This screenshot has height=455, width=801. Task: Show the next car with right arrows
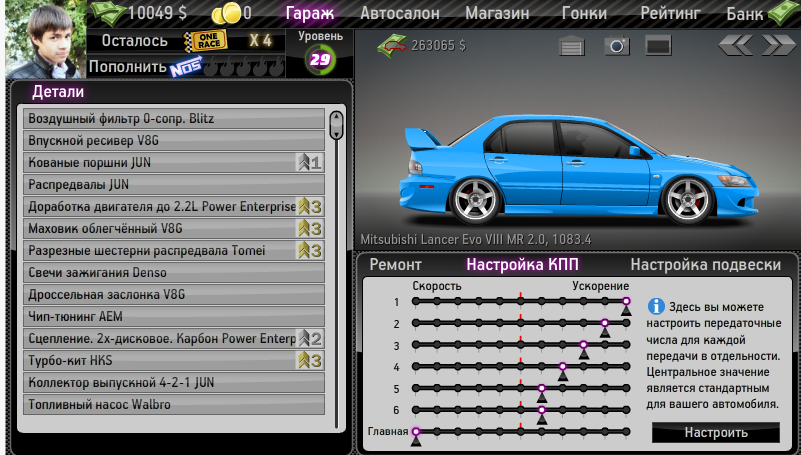779,45
